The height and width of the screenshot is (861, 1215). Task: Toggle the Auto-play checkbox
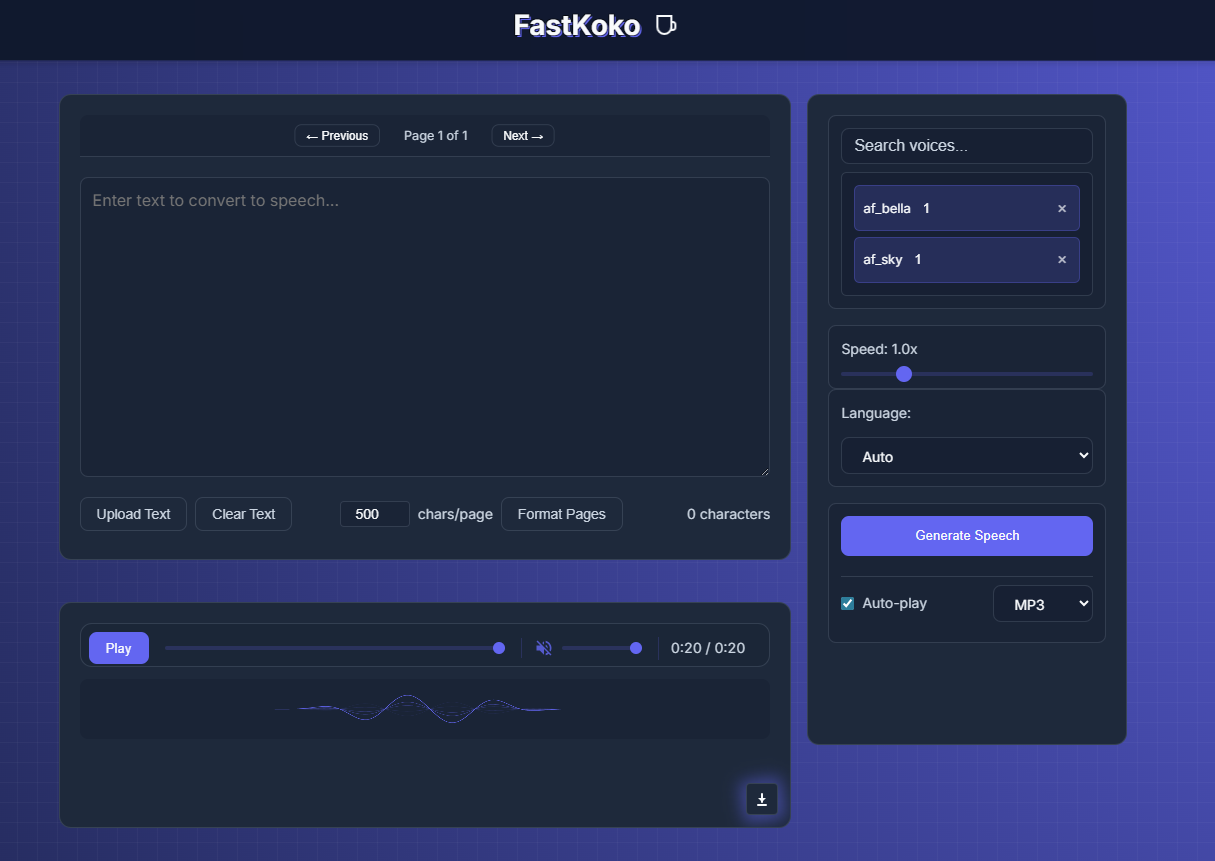pyautogui.click(x=848, y=604)
